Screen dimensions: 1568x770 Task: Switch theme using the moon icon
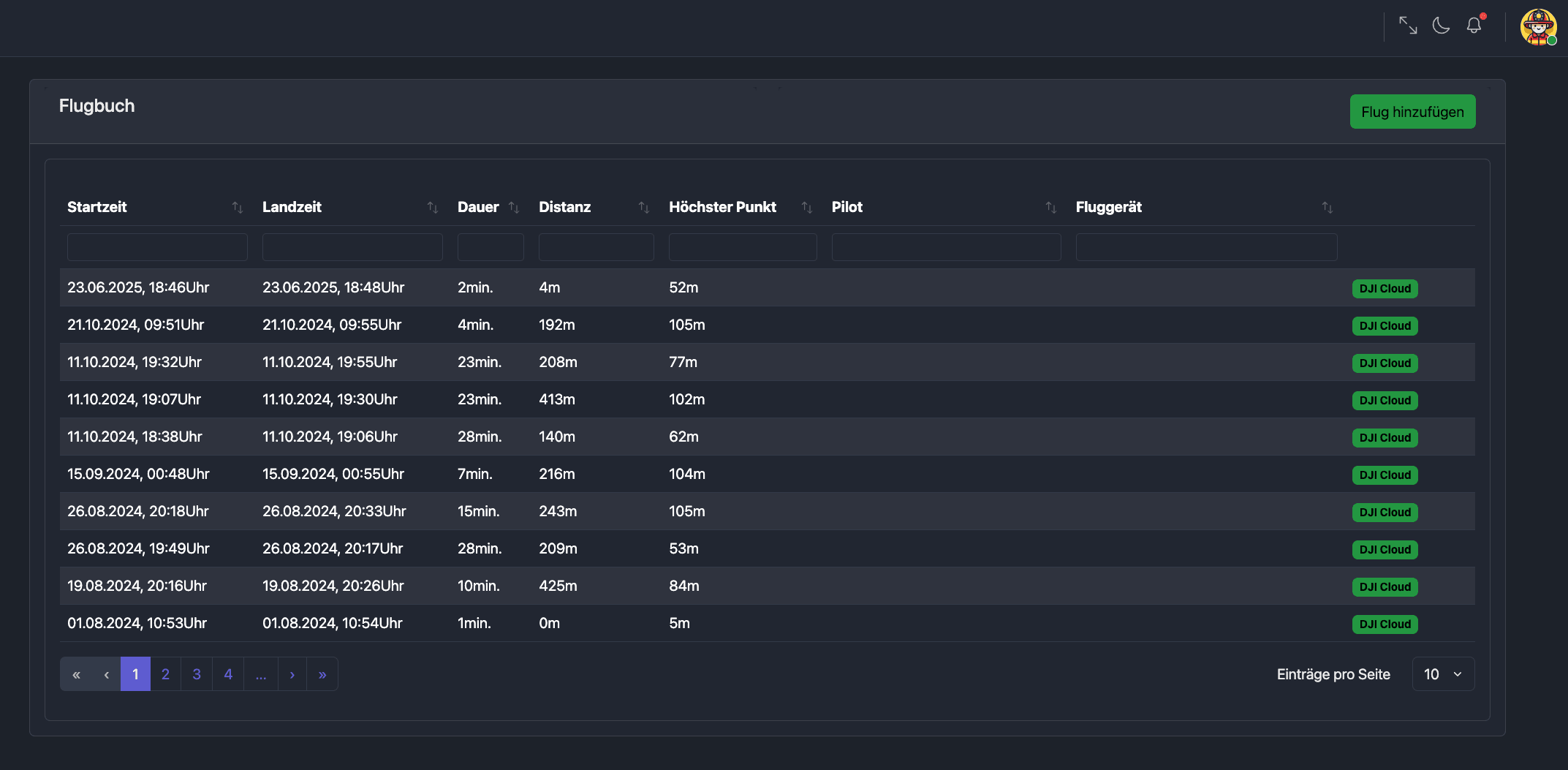pos(1441,26)
